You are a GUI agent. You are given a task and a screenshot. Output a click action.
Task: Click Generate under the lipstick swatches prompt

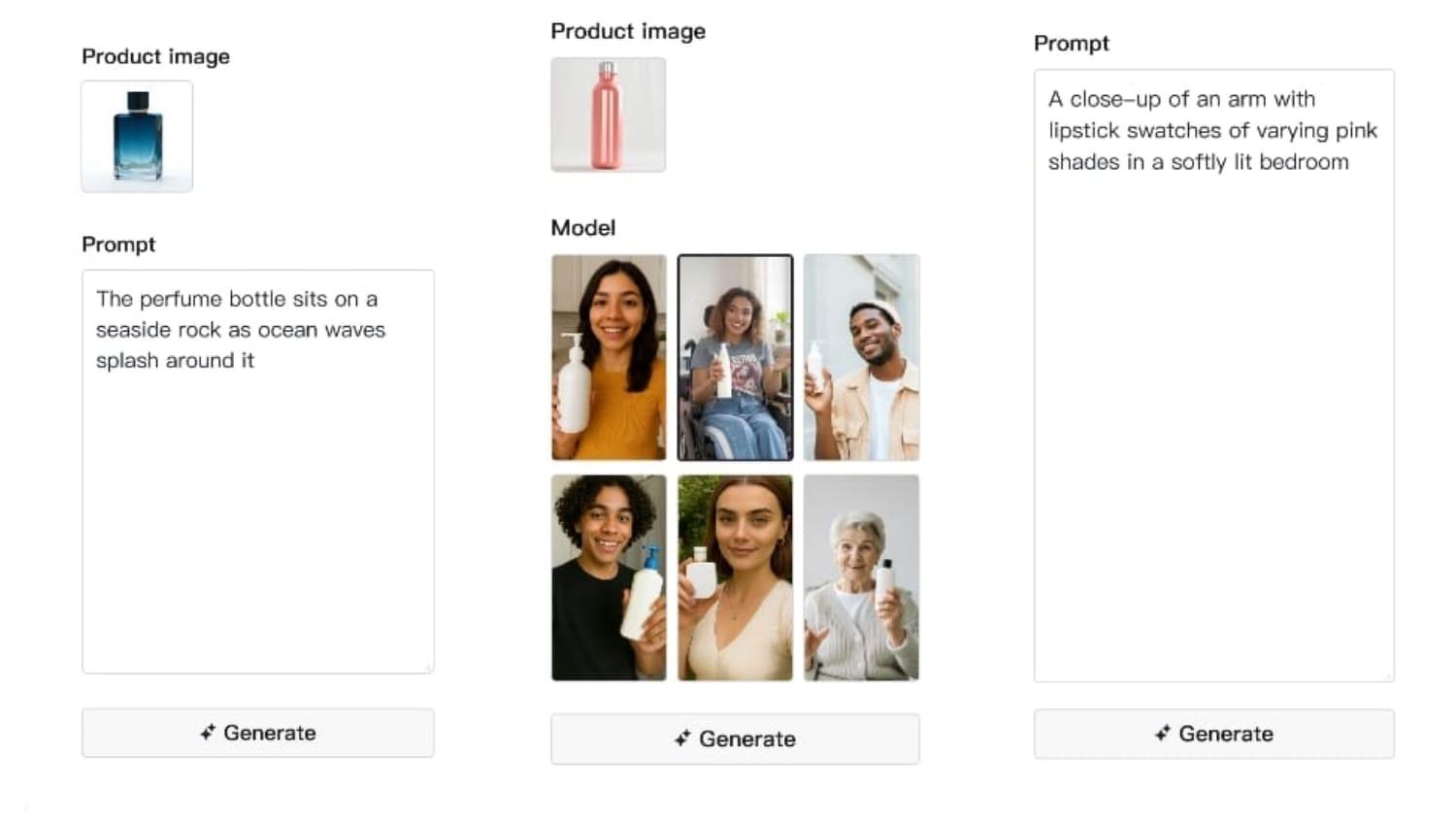[x=1213, y=734]
